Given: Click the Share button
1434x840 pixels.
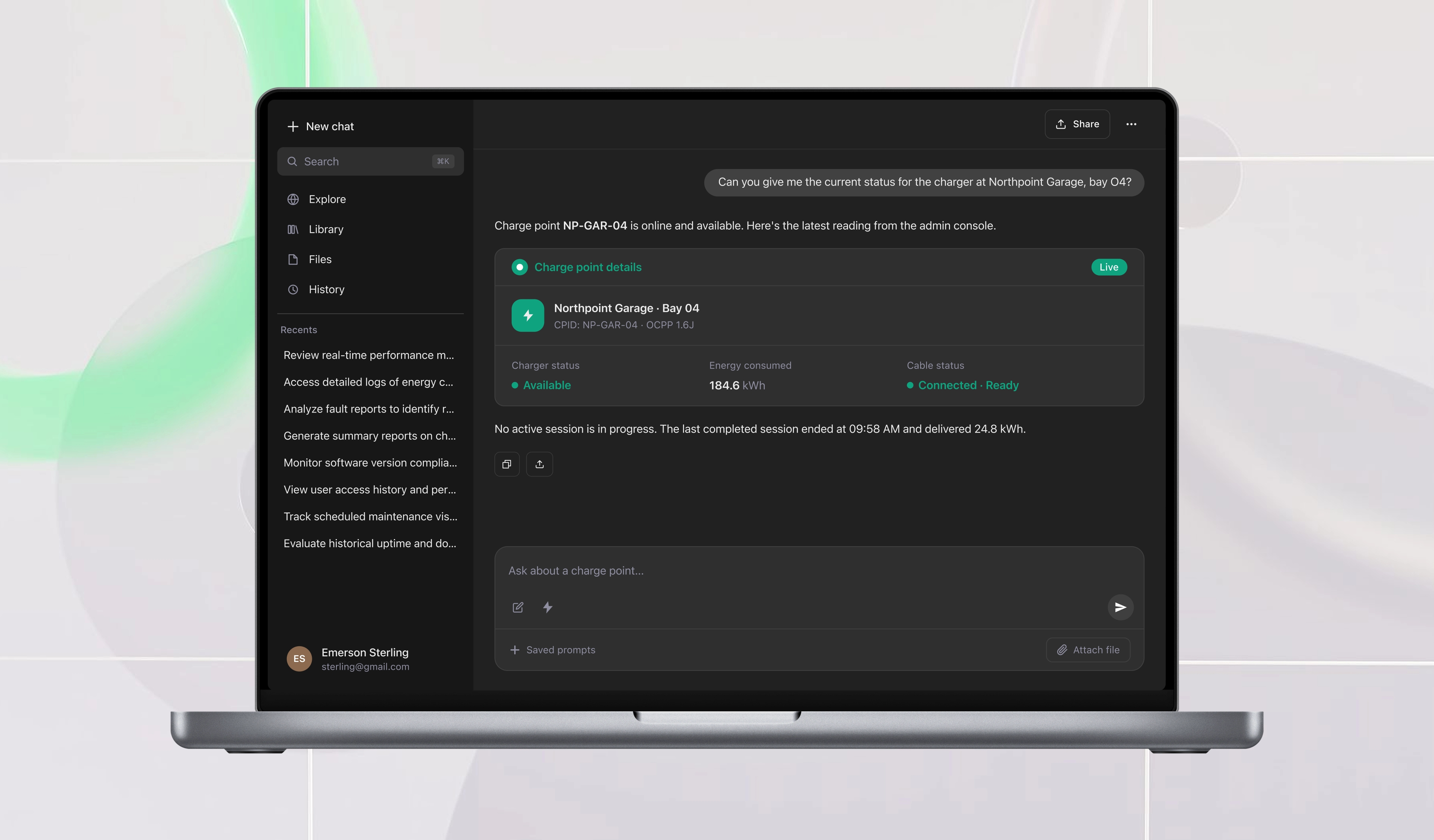Looking at the screenshot, I should (1077, 124).
